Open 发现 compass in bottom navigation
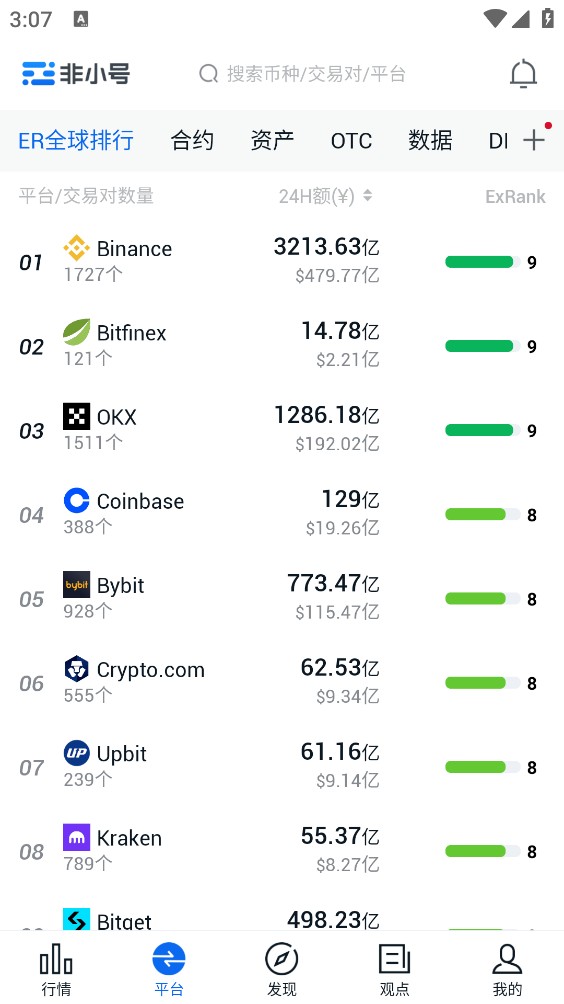564x1004 pixels. 282,969
